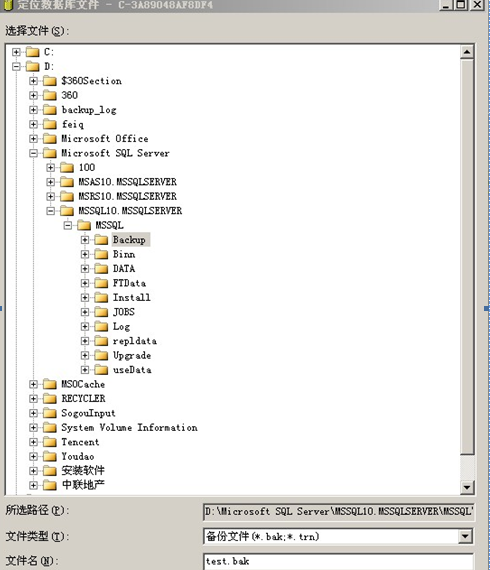Click the MSOCache folder icon

click(49, 384)
